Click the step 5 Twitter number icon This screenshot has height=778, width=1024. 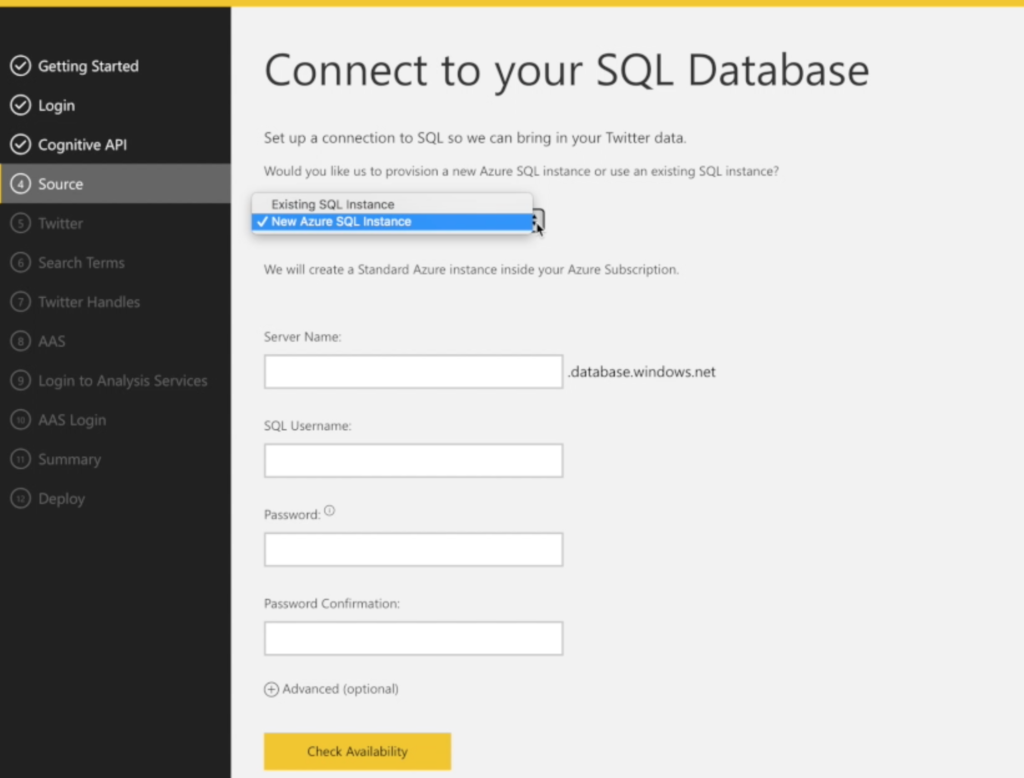(x=20, y=223)
